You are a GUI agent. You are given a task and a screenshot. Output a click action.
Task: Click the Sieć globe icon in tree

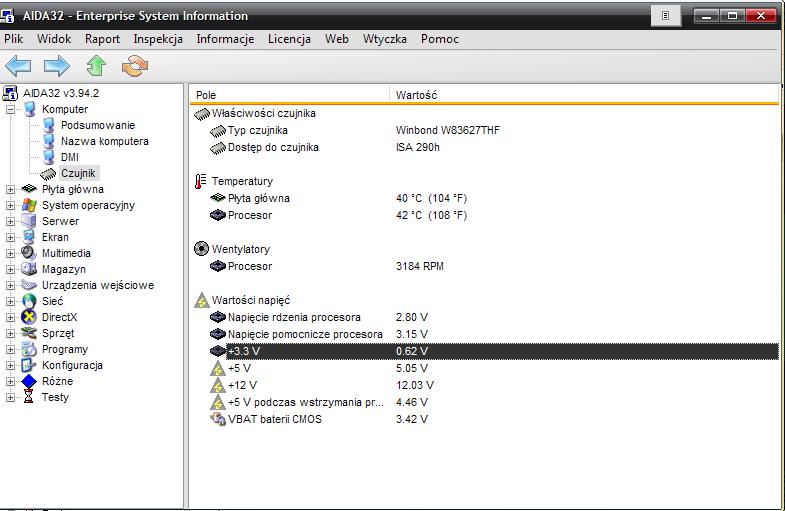[29, 301]
